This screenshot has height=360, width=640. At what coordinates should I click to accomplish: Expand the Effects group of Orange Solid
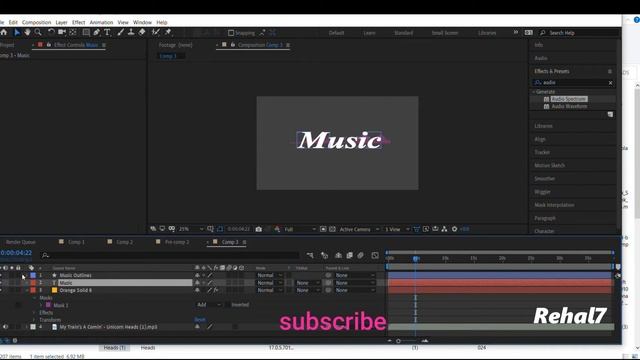[34, 313]
